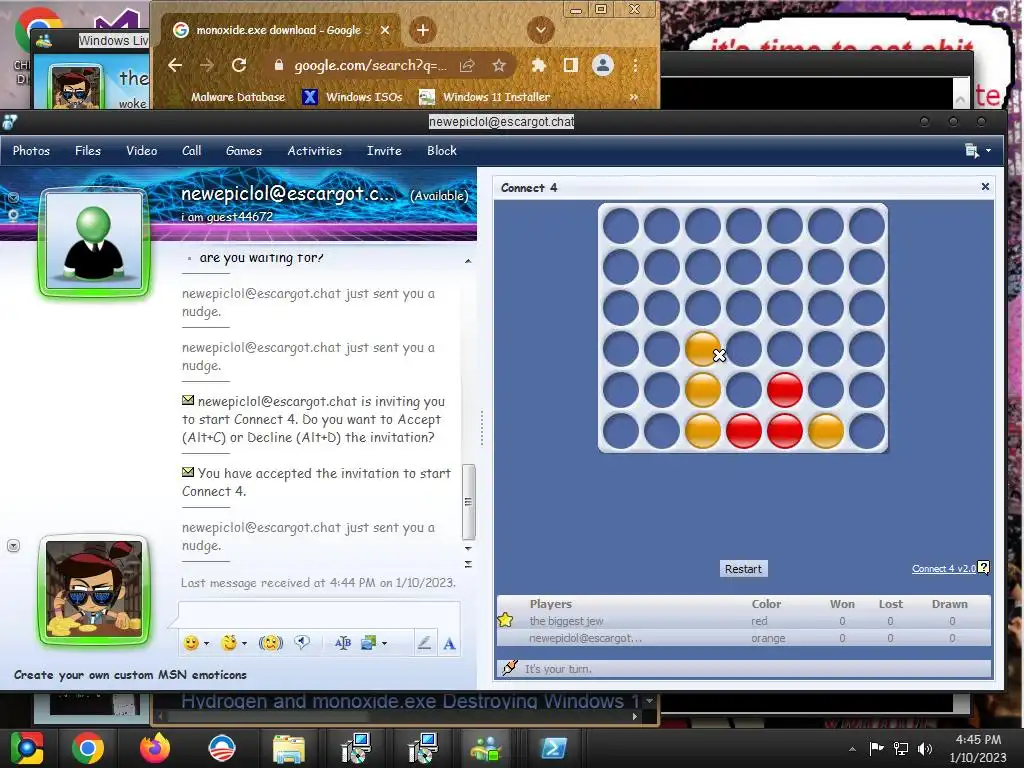Expand the hidden bookmarks chevron in Chrome
Screen dimensions: 1024x768
pos(633,97)
